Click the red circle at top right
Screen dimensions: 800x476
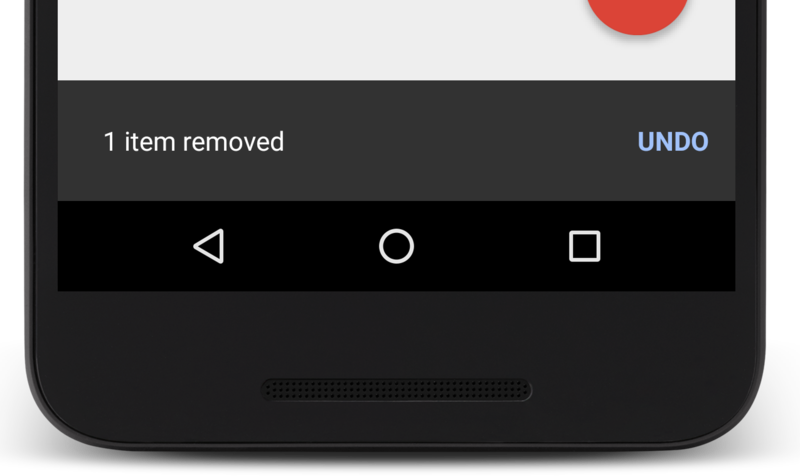tap(637, 14)
